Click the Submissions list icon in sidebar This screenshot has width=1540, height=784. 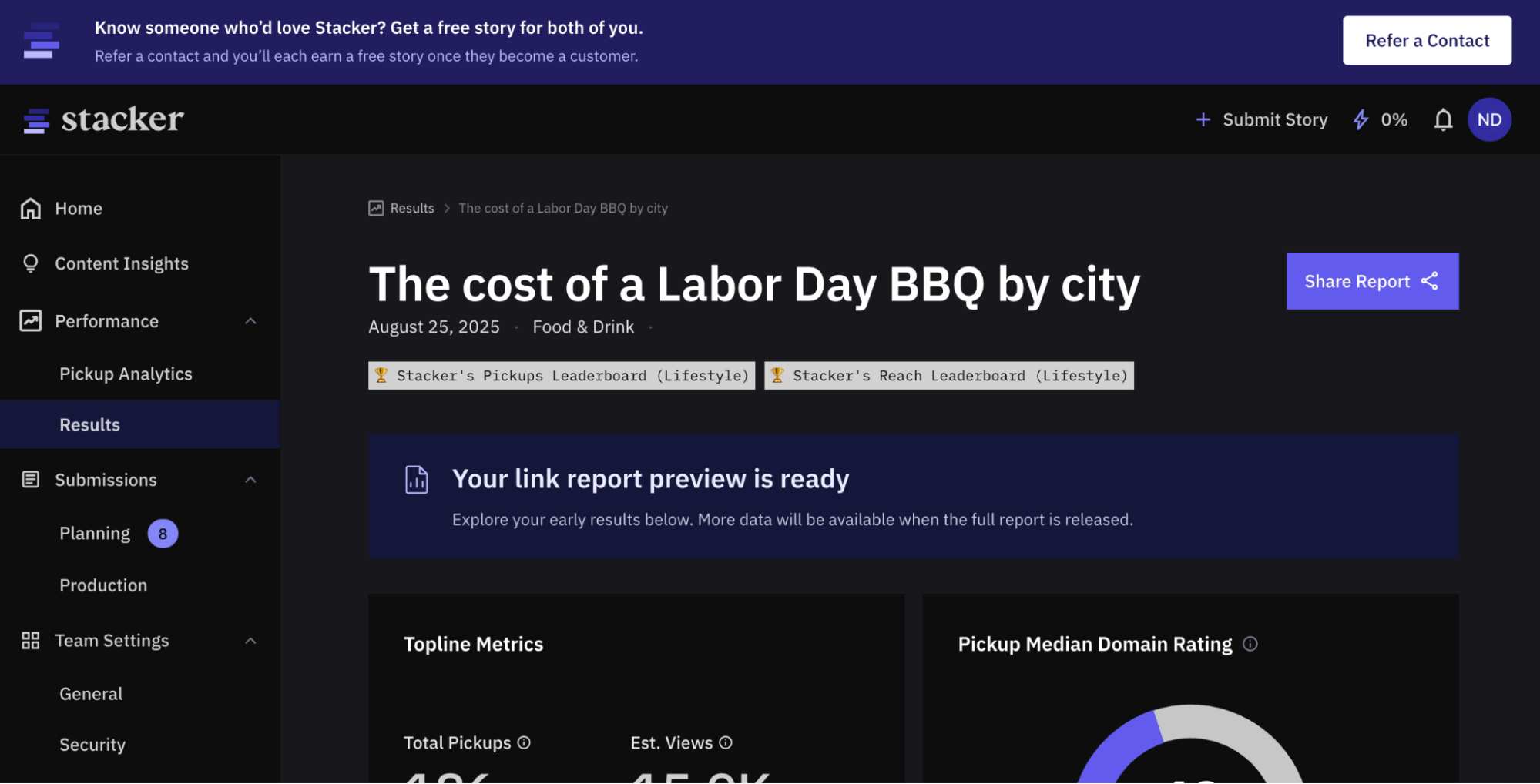[x=30, y=480]
